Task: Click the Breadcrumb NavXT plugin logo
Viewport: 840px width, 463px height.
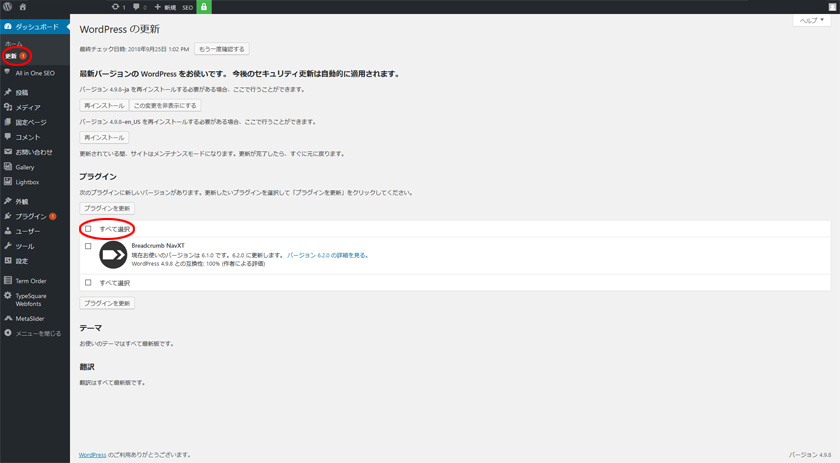Action: click(x=113, y=255)
